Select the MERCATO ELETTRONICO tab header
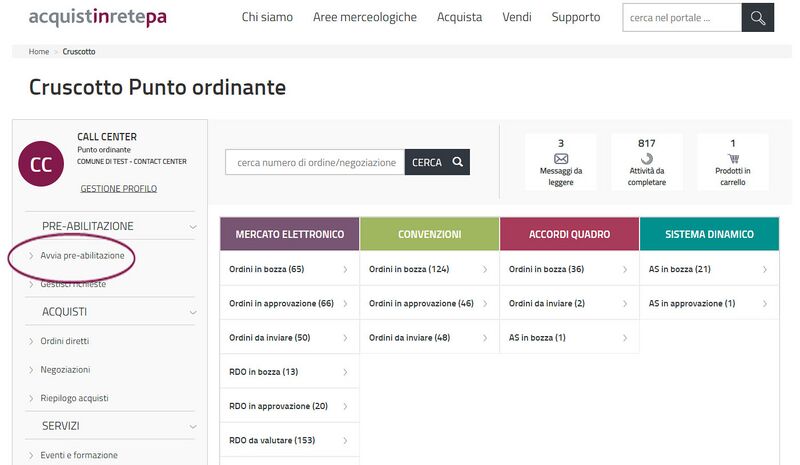The height and width of the screenshot is (465, 800). [x=289, y=234]
